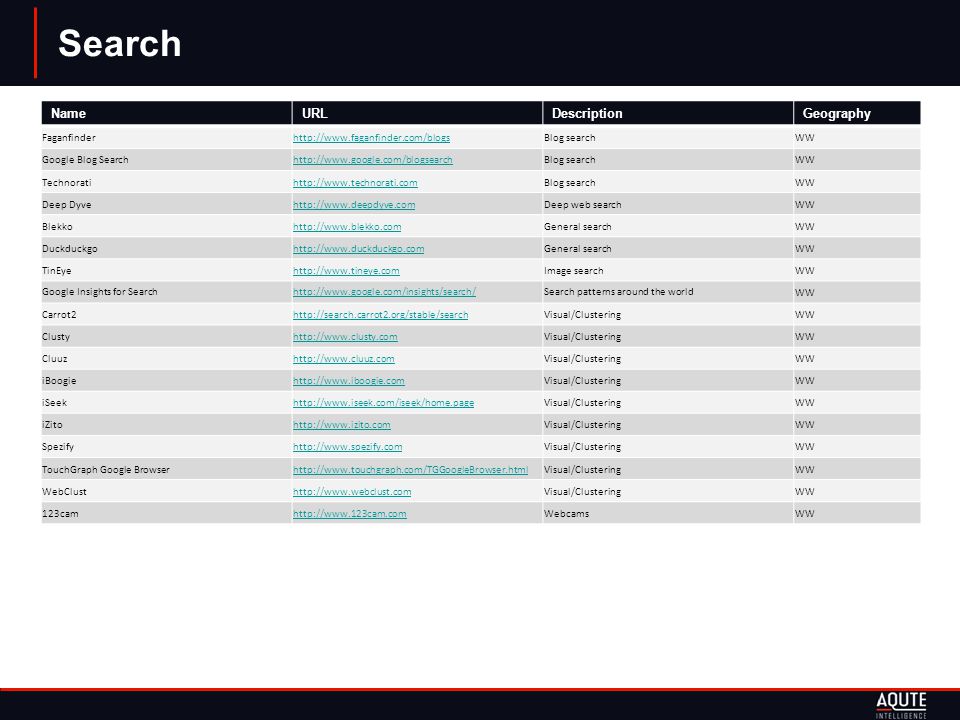Open the search.carrot2.org link
Viewport: 960px width, 720px height.
click(x=380, y=315)
